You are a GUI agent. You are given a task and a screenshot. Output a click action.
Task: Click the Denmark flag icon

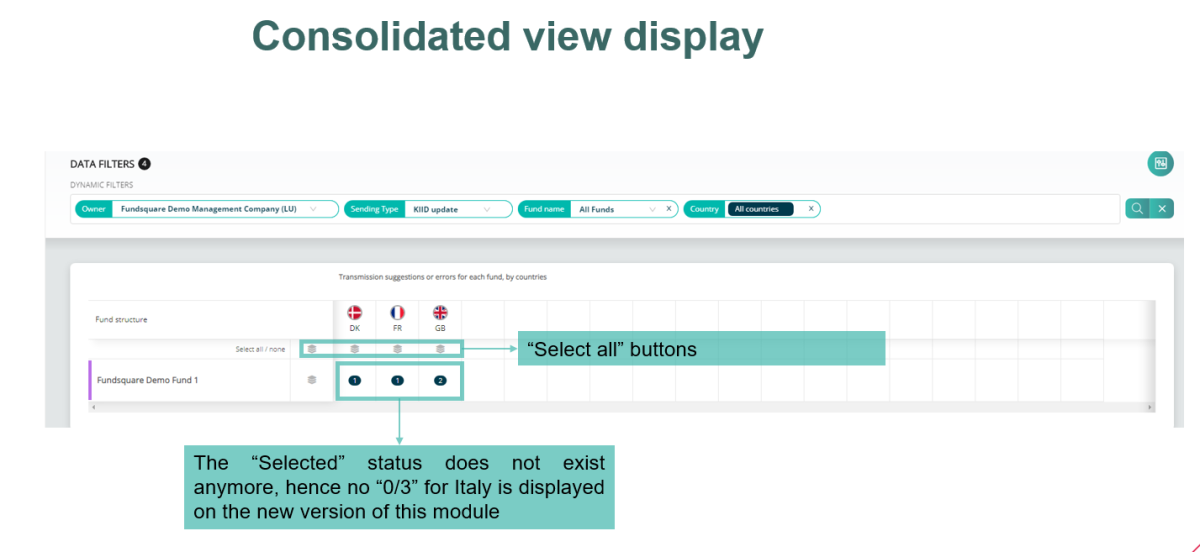(354, 313)
